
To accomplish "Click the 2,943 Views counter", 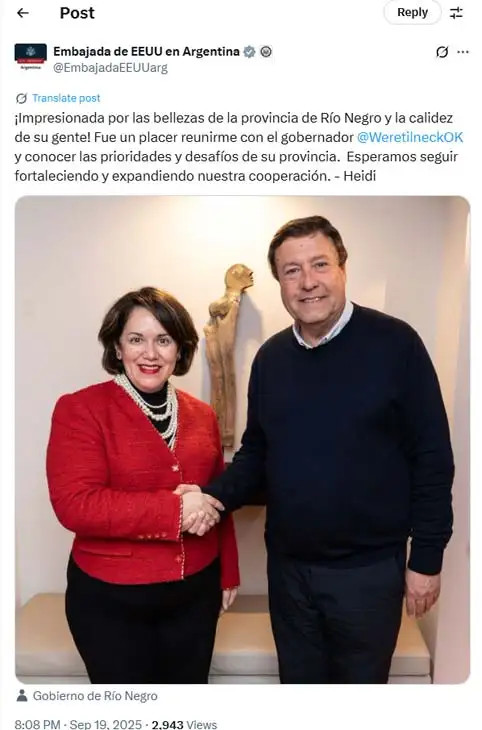I will tap(184, 724).
